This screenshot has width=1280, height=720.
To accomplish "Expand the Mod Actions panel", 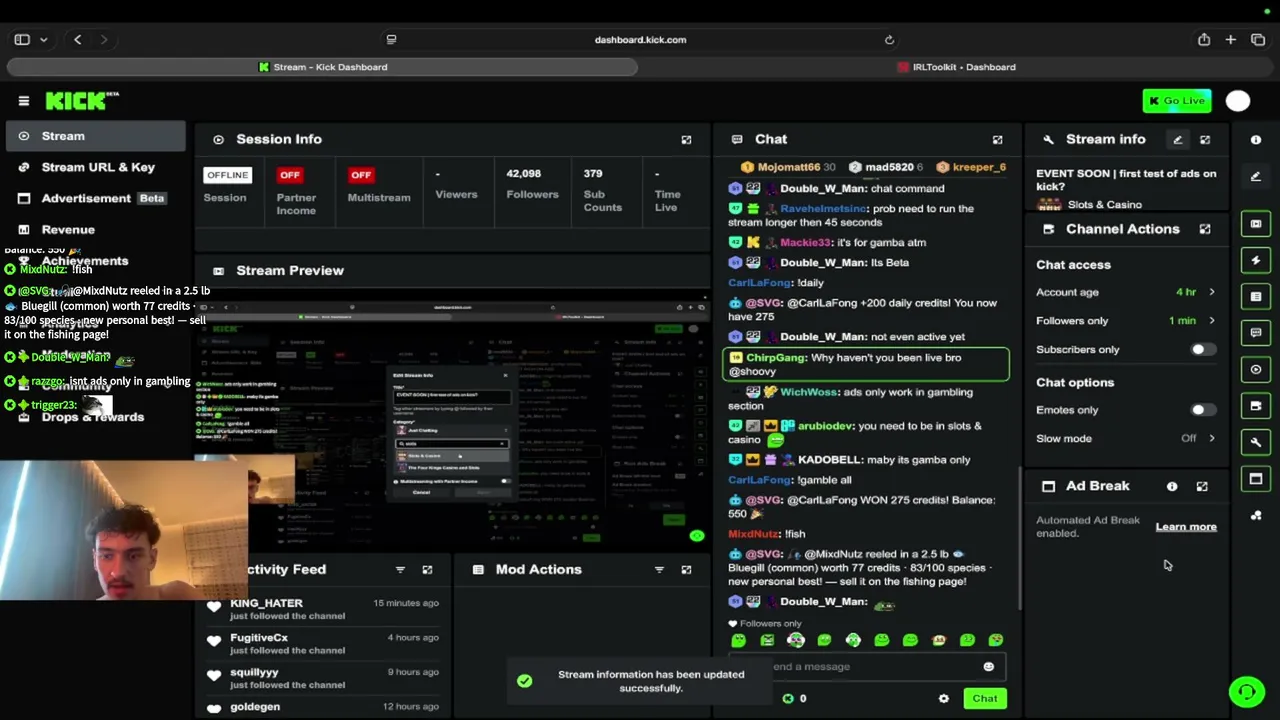I will pyautogui.click(x=686, y=570).
